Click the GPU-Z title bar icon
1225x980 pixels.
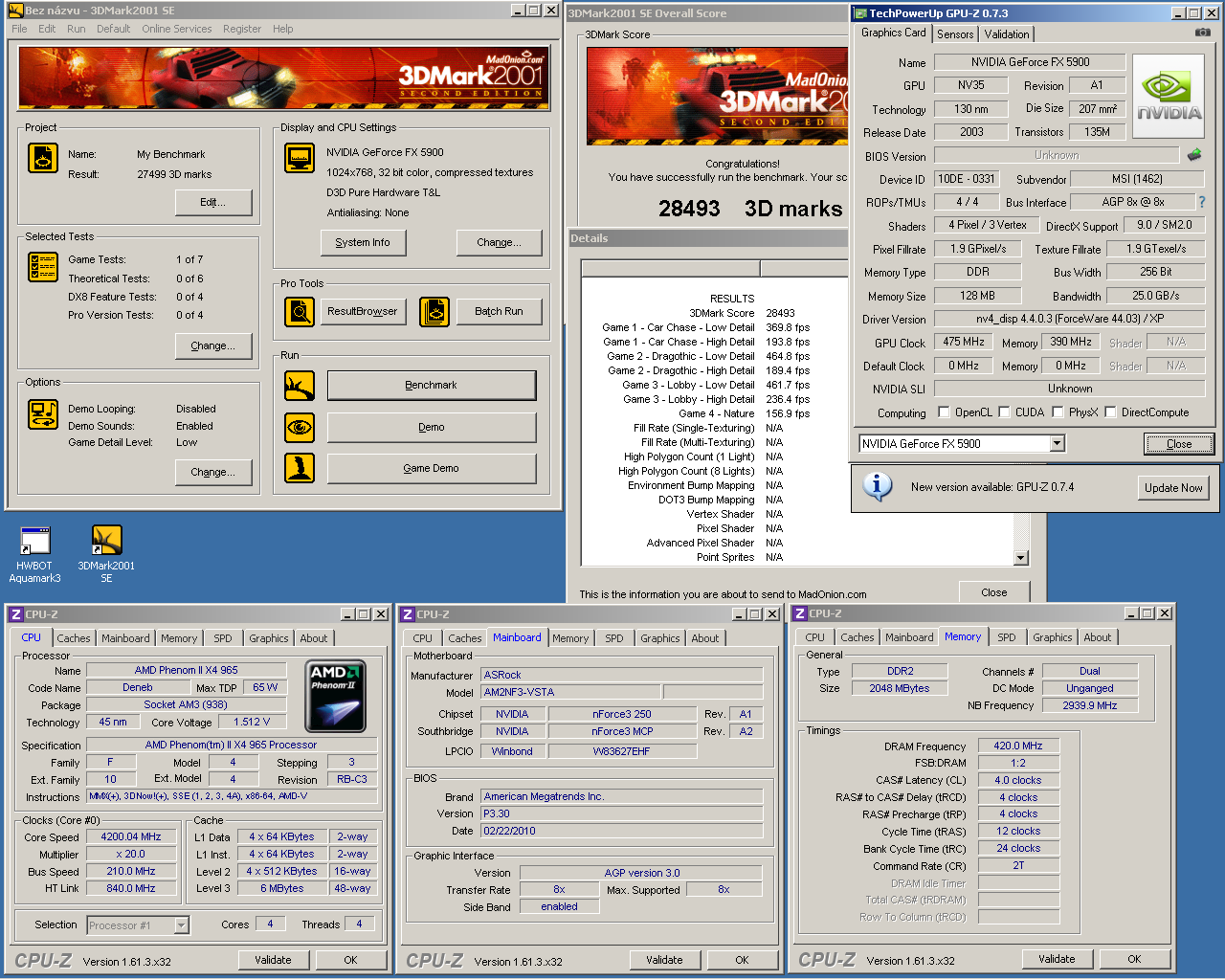[x=860, y=13]
